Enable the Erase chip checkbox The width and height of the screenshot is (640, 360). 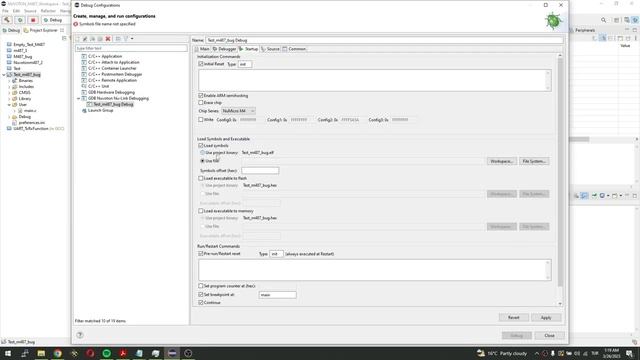click(x=200, y=103)
